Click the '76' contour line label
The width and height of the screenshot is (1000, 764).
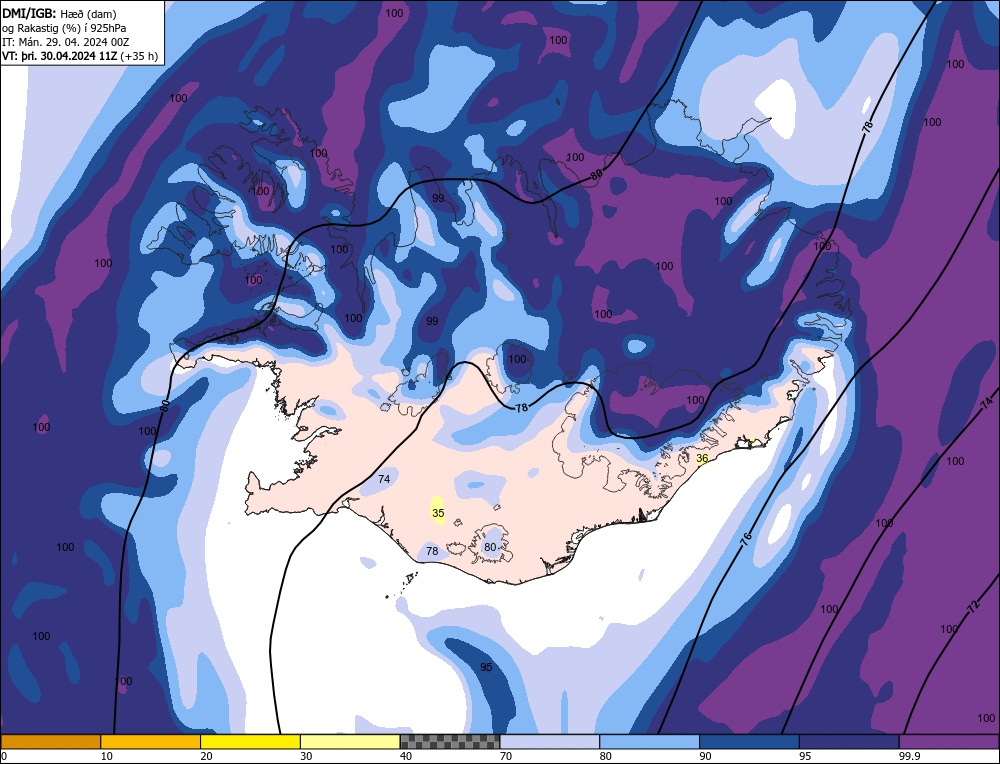click(x=746, y=538)
